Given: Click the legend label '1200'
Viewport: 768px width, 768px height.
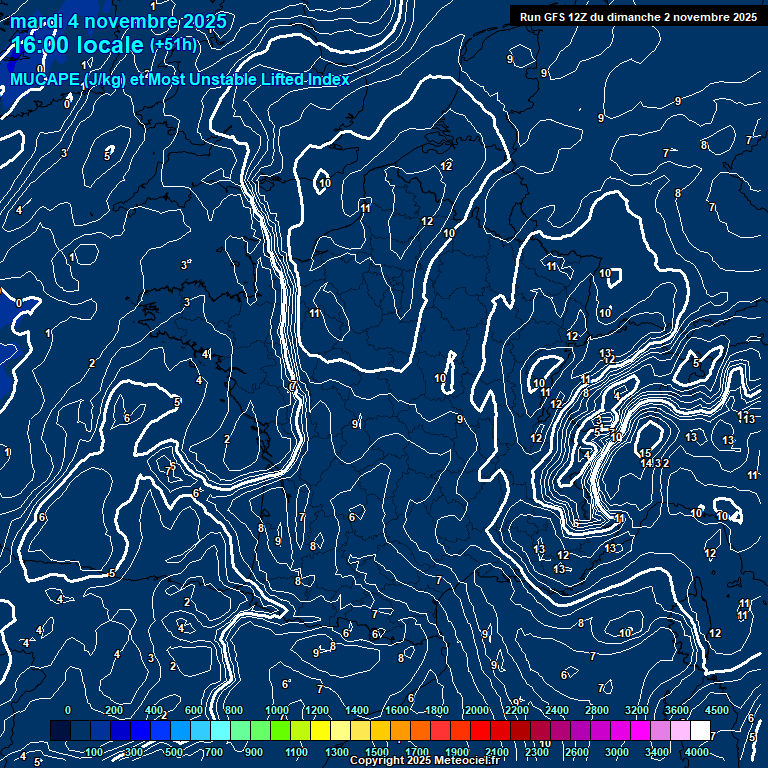Looking at the screenshot, I should tap(317, 710).
